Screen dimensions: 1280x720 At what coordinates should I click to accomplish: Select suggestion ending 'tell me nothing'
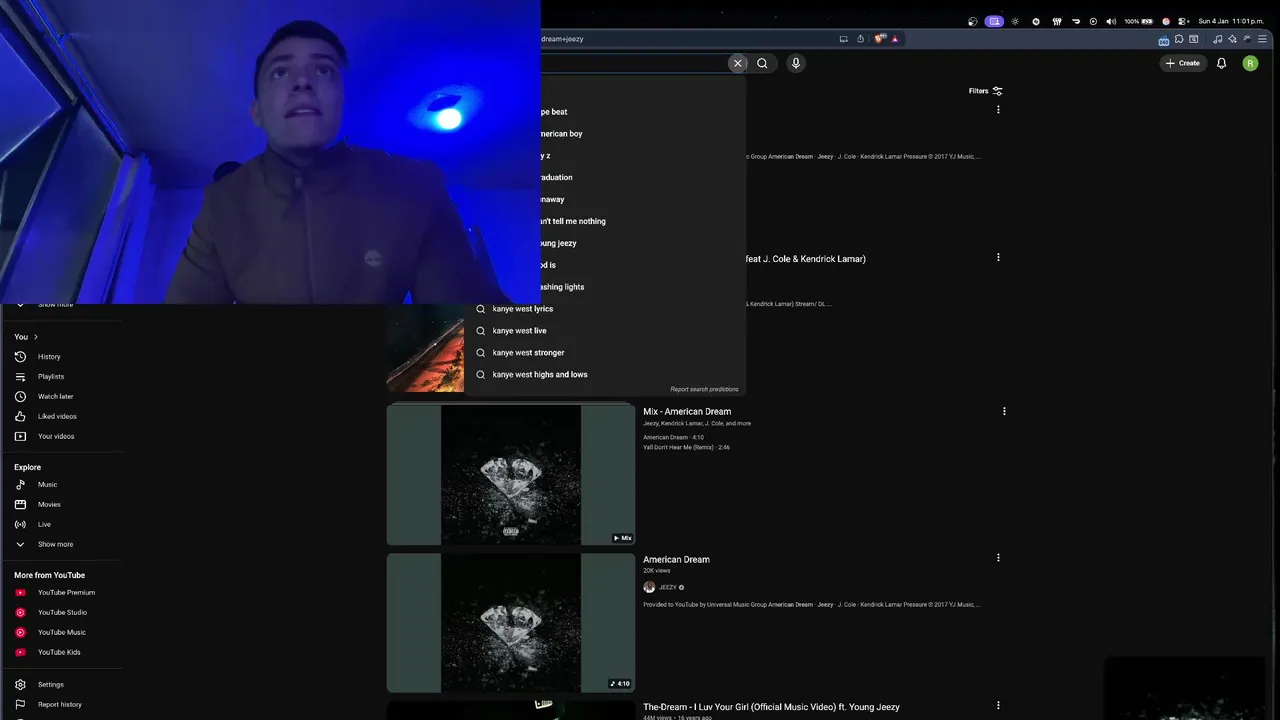click(x=643, y=221)
